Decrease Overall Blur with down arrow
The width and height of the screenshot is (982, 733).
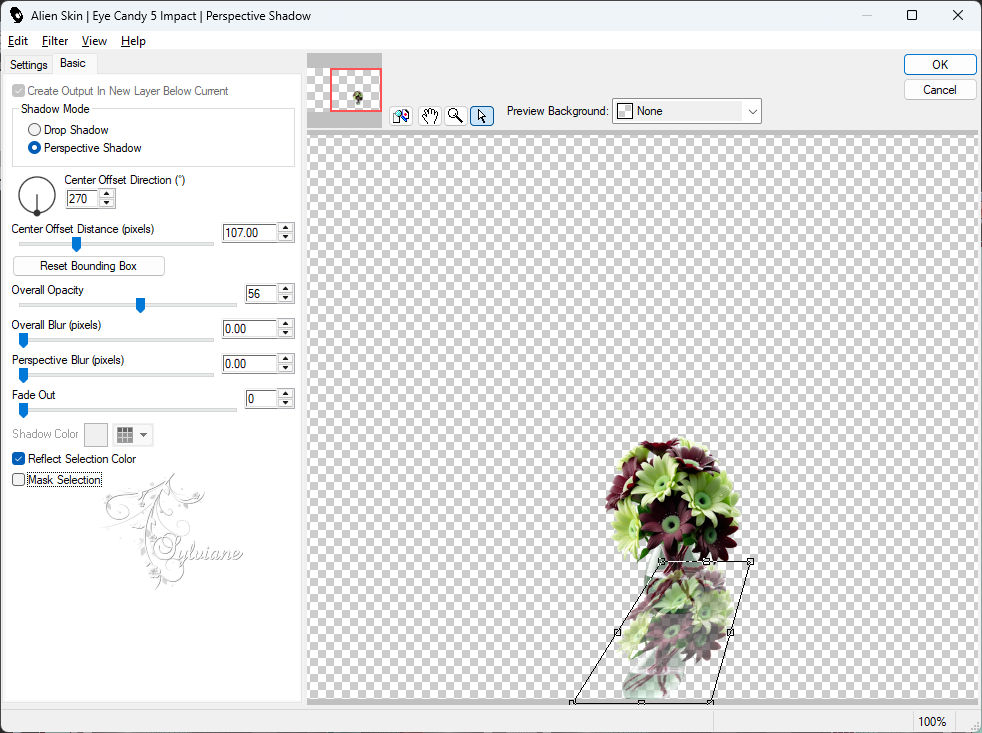coord(286,333)
